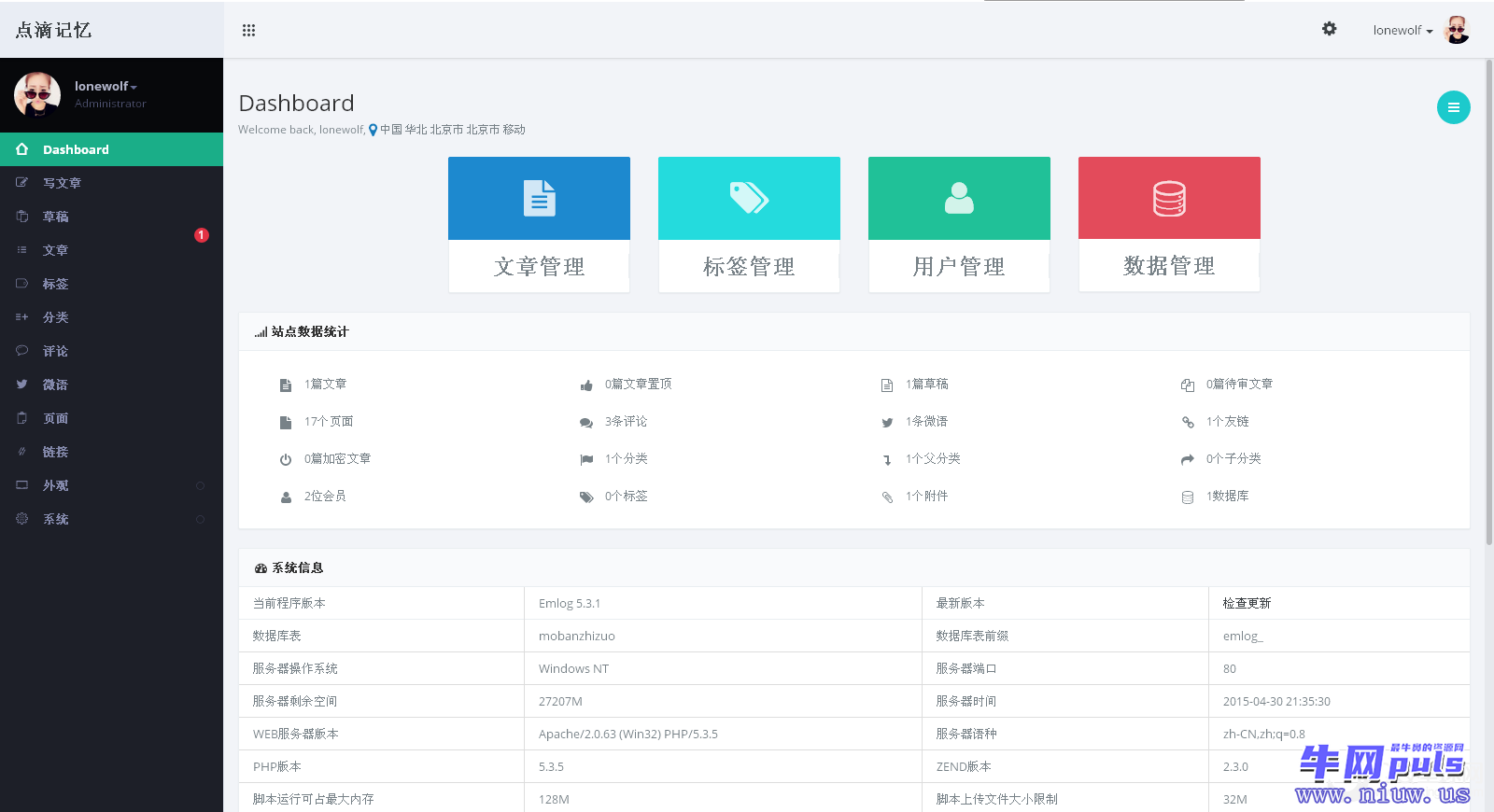Open 数据管理 red database tile

click(1169, 198)
